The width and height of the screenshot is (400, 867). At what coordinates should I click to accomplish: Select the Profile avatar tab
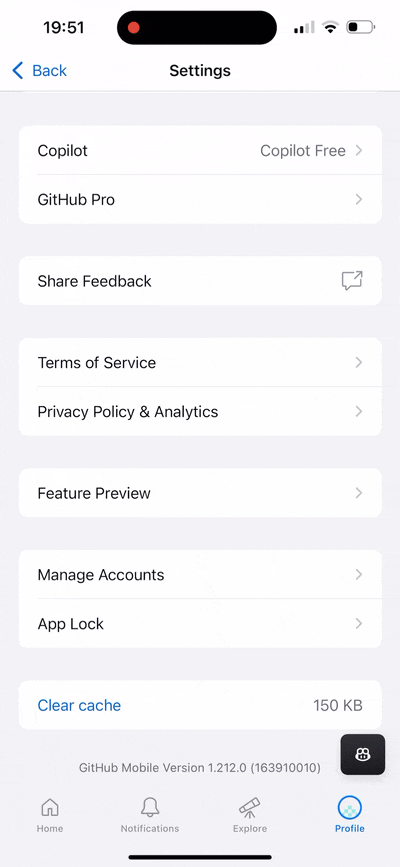point(350,815)
